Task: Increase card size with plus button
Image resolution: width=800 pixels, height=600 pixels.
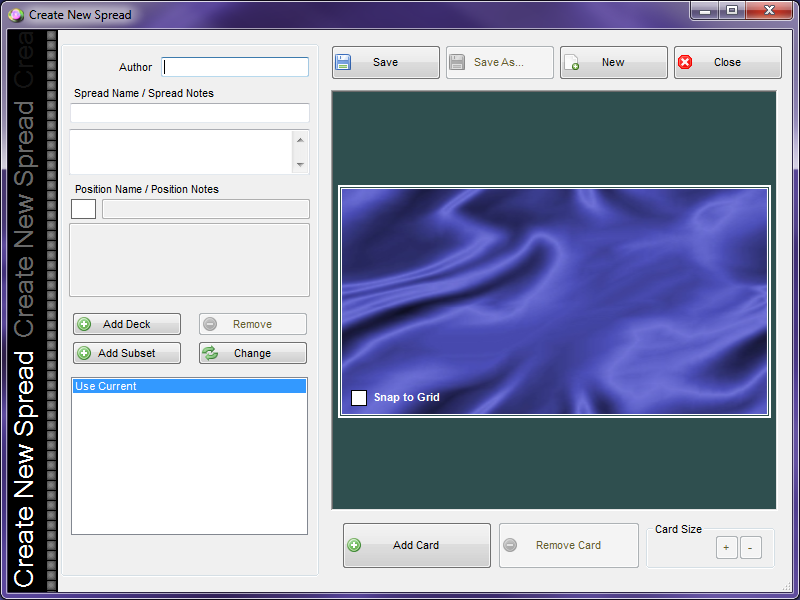Action: click(x=726, y=548)
